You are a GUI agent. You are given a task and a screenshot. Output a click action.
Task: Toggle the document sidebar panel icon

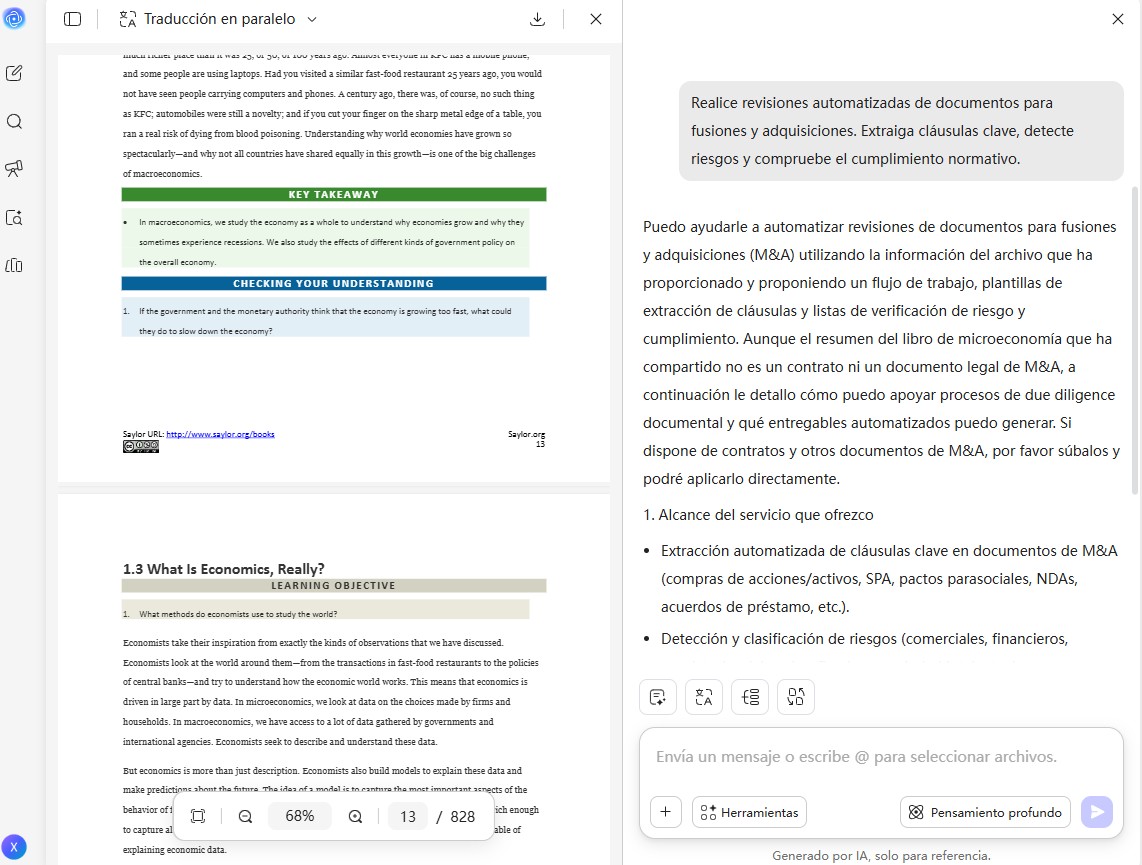coord(72,19)
